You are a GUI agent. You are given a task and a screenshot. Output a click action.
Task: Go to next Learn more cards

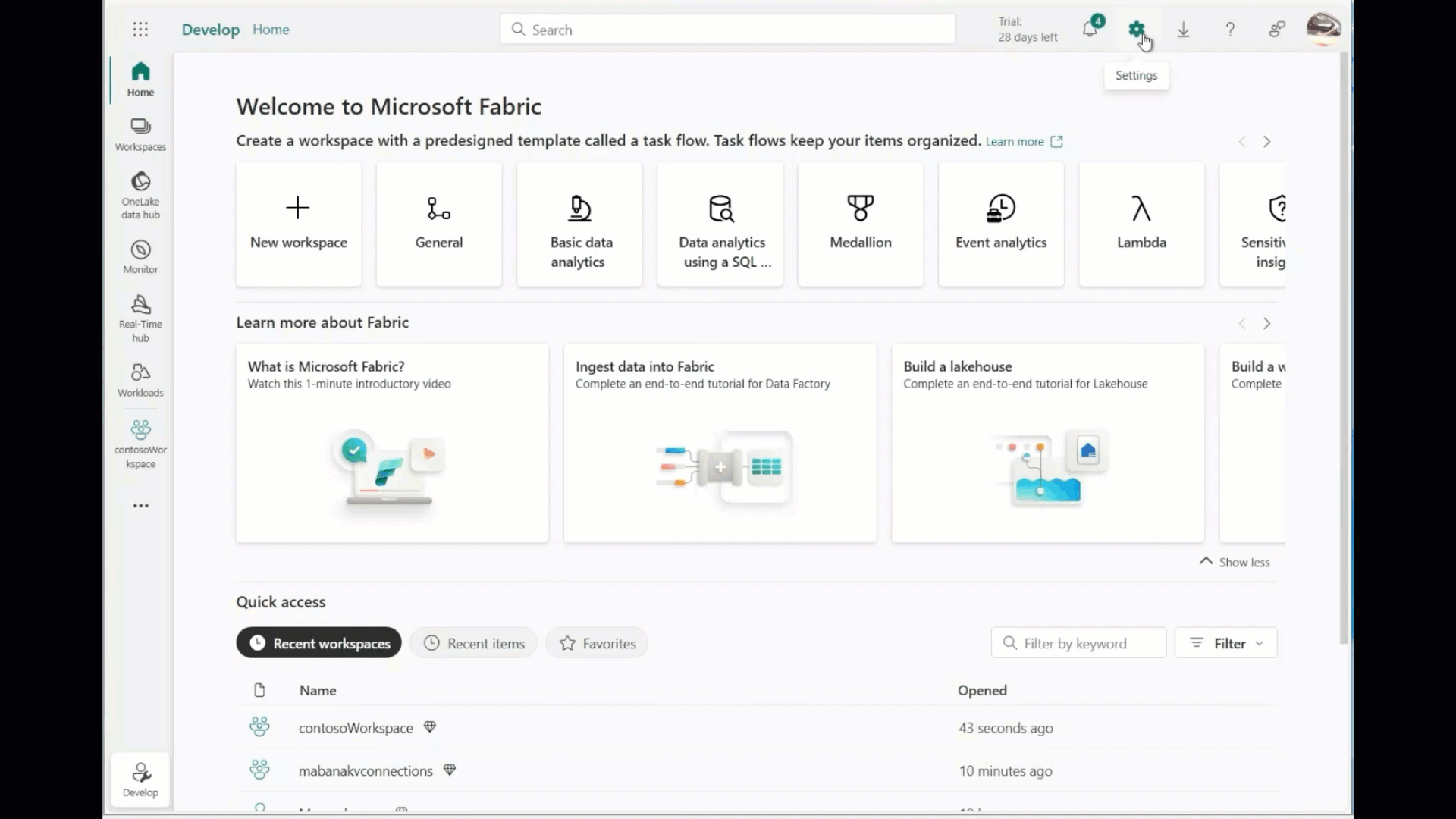[1266, 324]
